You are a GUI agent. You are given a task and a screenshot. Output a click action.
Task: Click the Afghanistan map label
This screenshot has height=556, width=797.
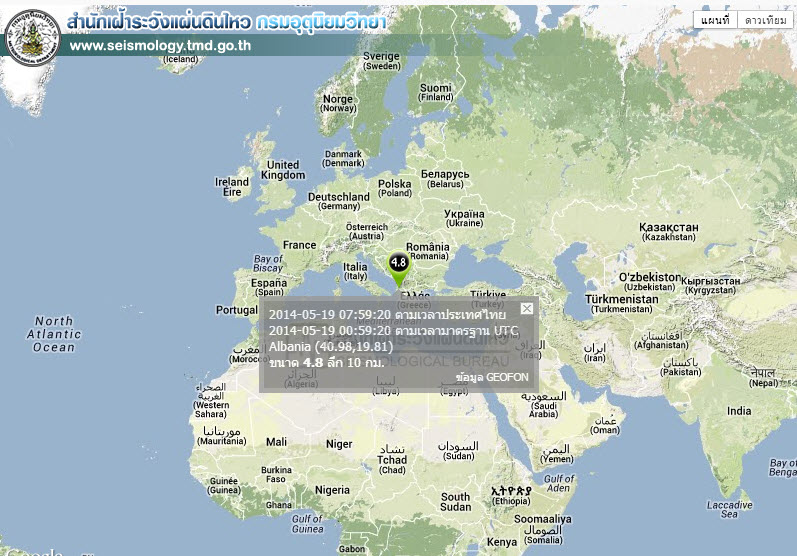tap(661, 340)
